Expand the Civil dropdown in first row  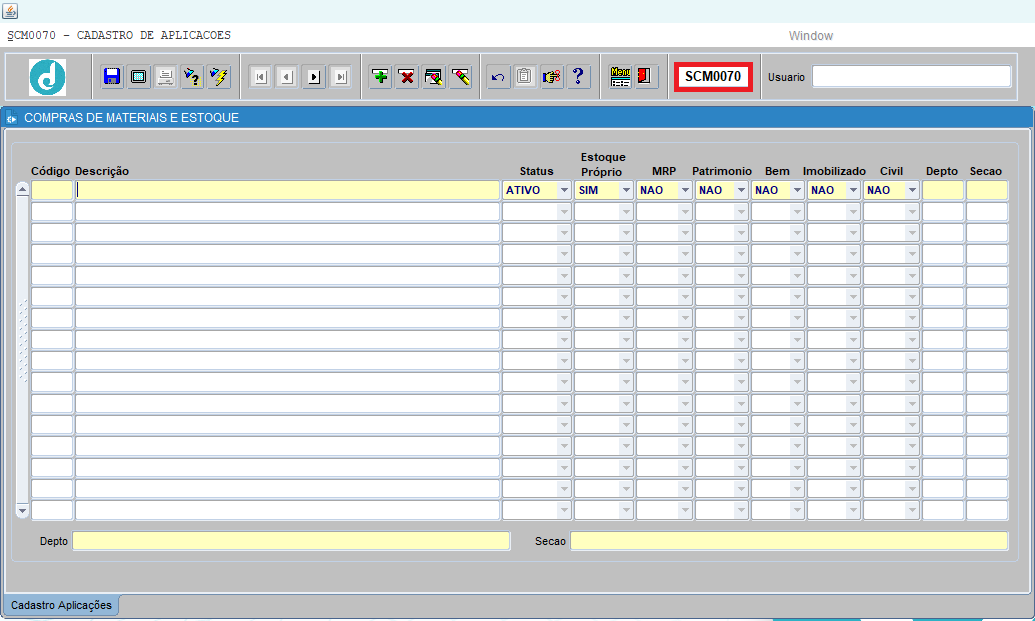[912, 190]
